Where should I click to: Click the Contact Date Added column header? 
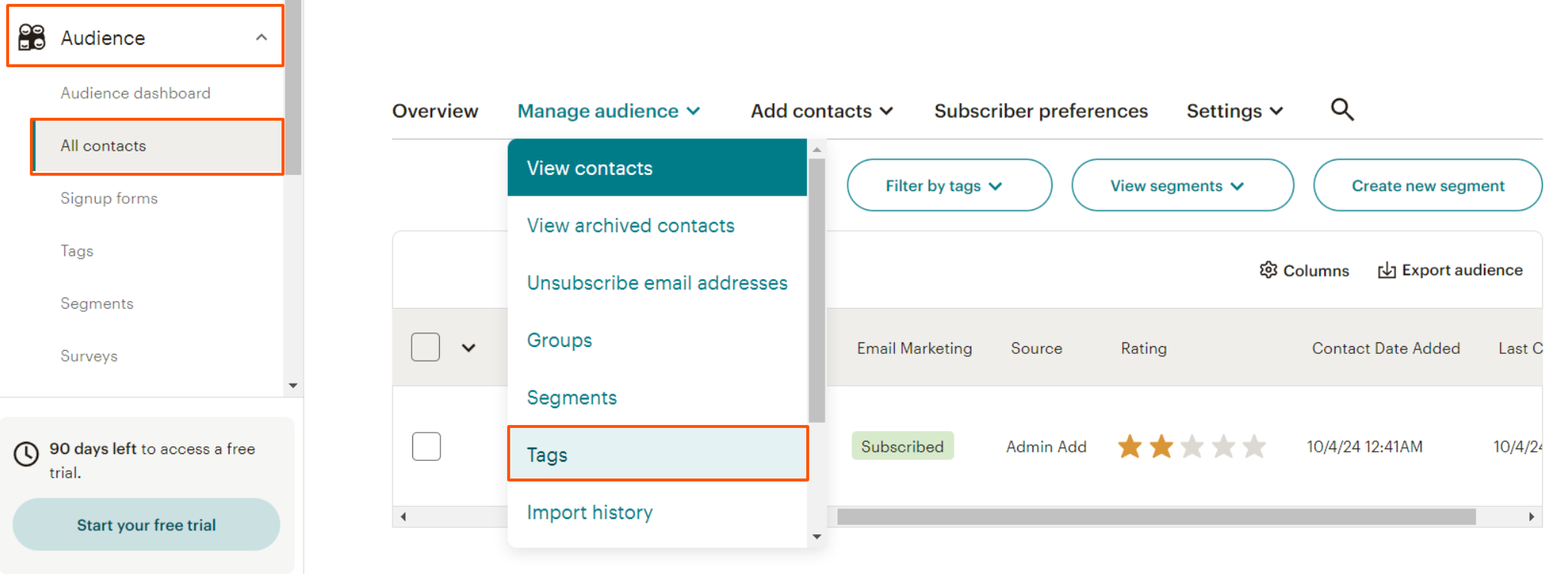pos(1385,349)
